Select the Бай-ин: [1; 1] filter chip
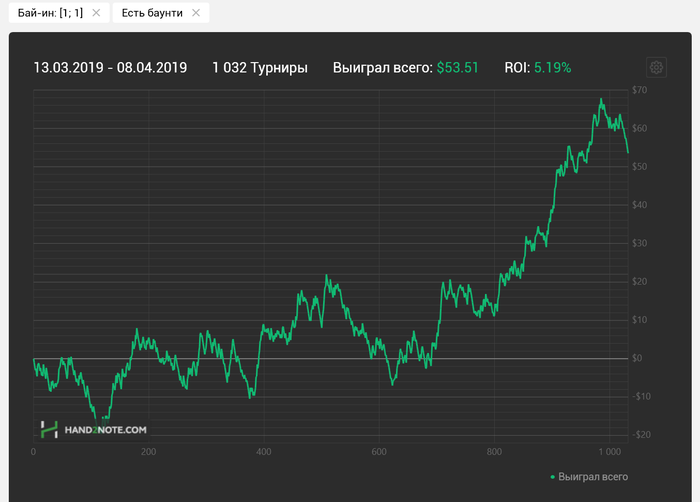The height and width of the screenshot is (502, 700). pos(59,13)
